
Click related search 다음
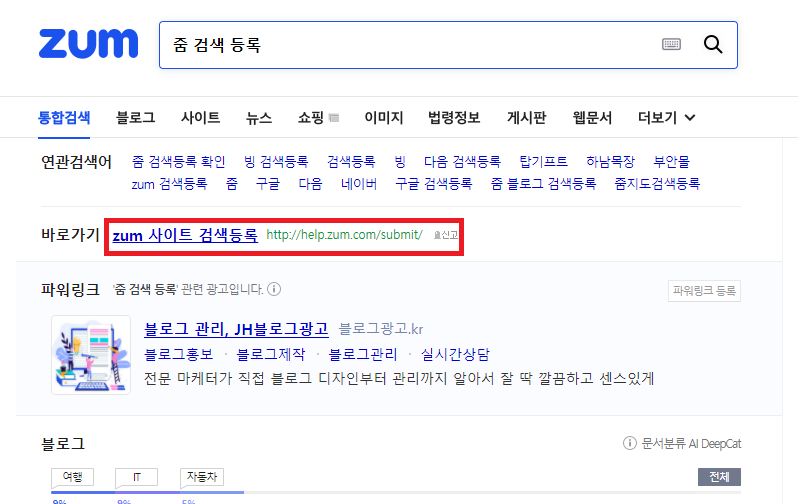(x=310, y=184)
